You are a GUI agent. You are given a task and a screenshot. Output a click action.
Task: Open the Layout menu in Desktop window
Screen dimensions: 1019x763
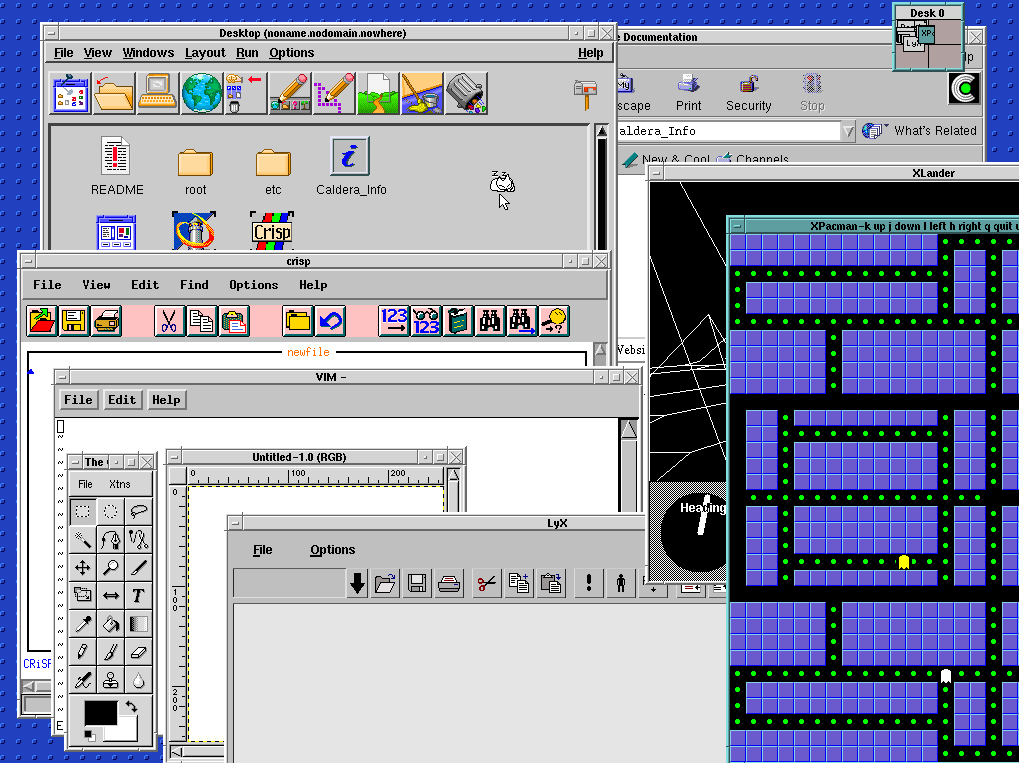[205, 53]
